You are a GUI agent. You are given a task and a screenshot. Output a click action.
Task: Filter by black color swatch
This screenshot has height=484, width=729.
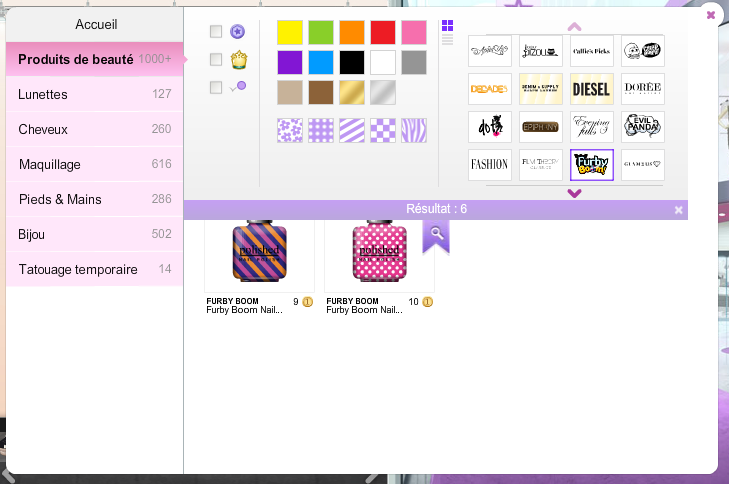[x=352, y=62]
